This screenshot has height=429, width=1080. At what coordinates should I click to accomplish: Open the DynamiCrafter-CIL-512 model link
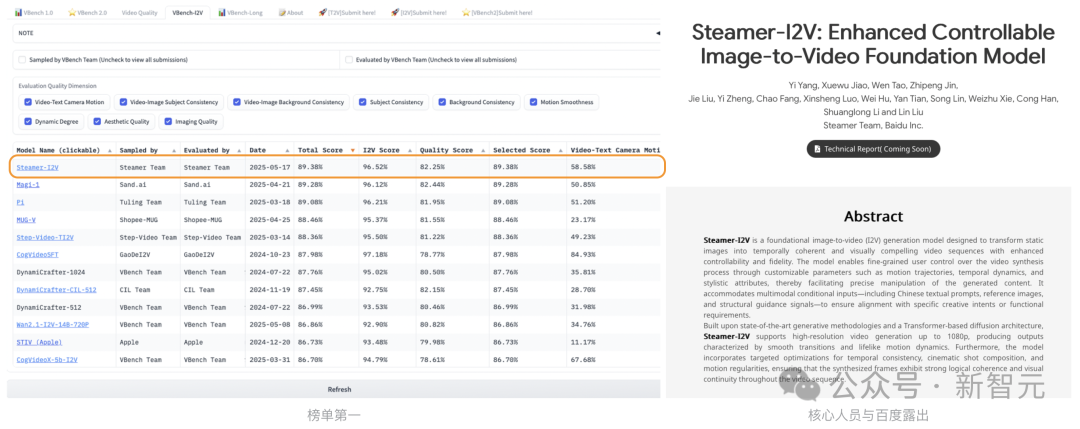tap(56, 290)
